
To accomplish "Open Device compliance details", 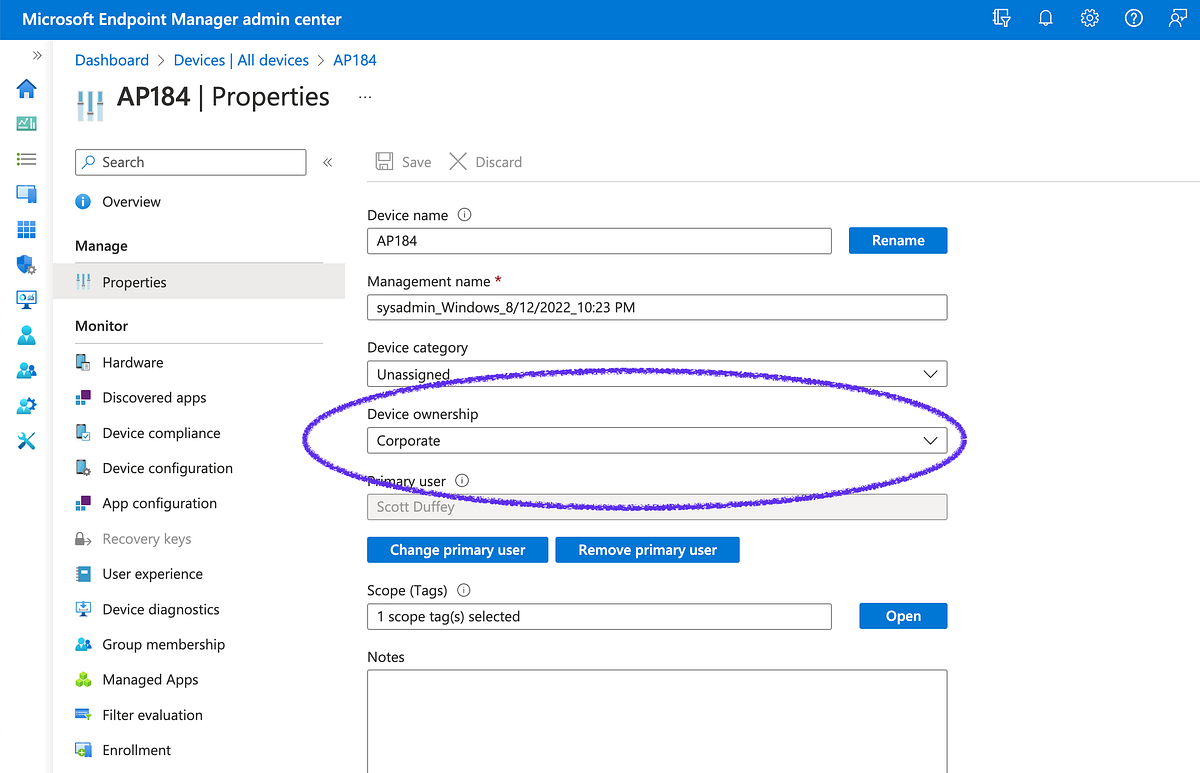I will pos(160,432).
